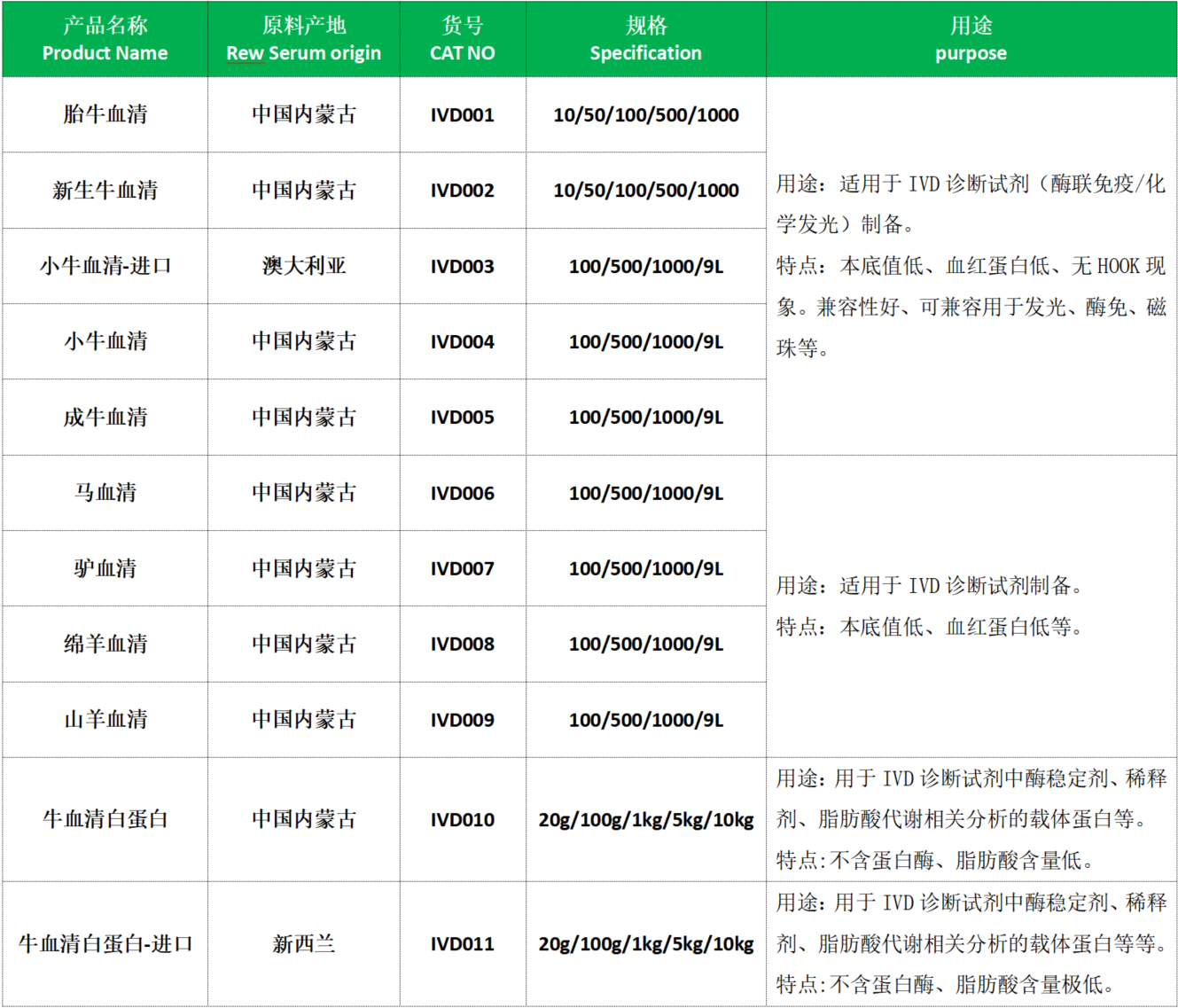The image size is (1178, 1008).
Task: Select the IVD010 specification 20g/100g/1kg/5kg/10kg
Action: click(645, 820)
